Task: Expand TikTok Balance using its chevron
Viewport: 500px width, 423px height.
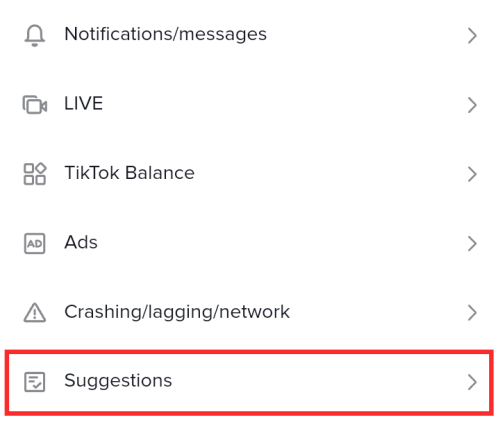Action: [472, 174]
